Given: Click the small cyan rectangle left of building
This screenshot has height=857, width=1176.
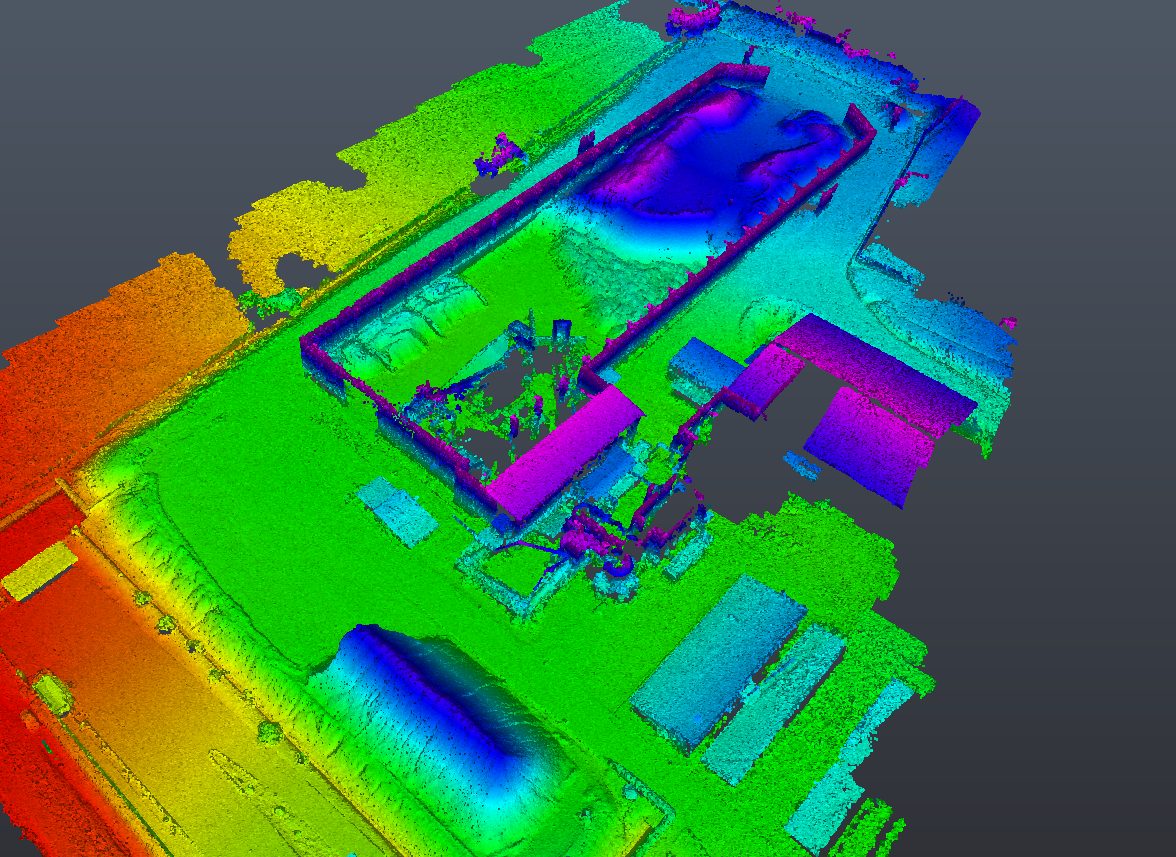Looking at the screenshot, I should click(x=396, y=511).
